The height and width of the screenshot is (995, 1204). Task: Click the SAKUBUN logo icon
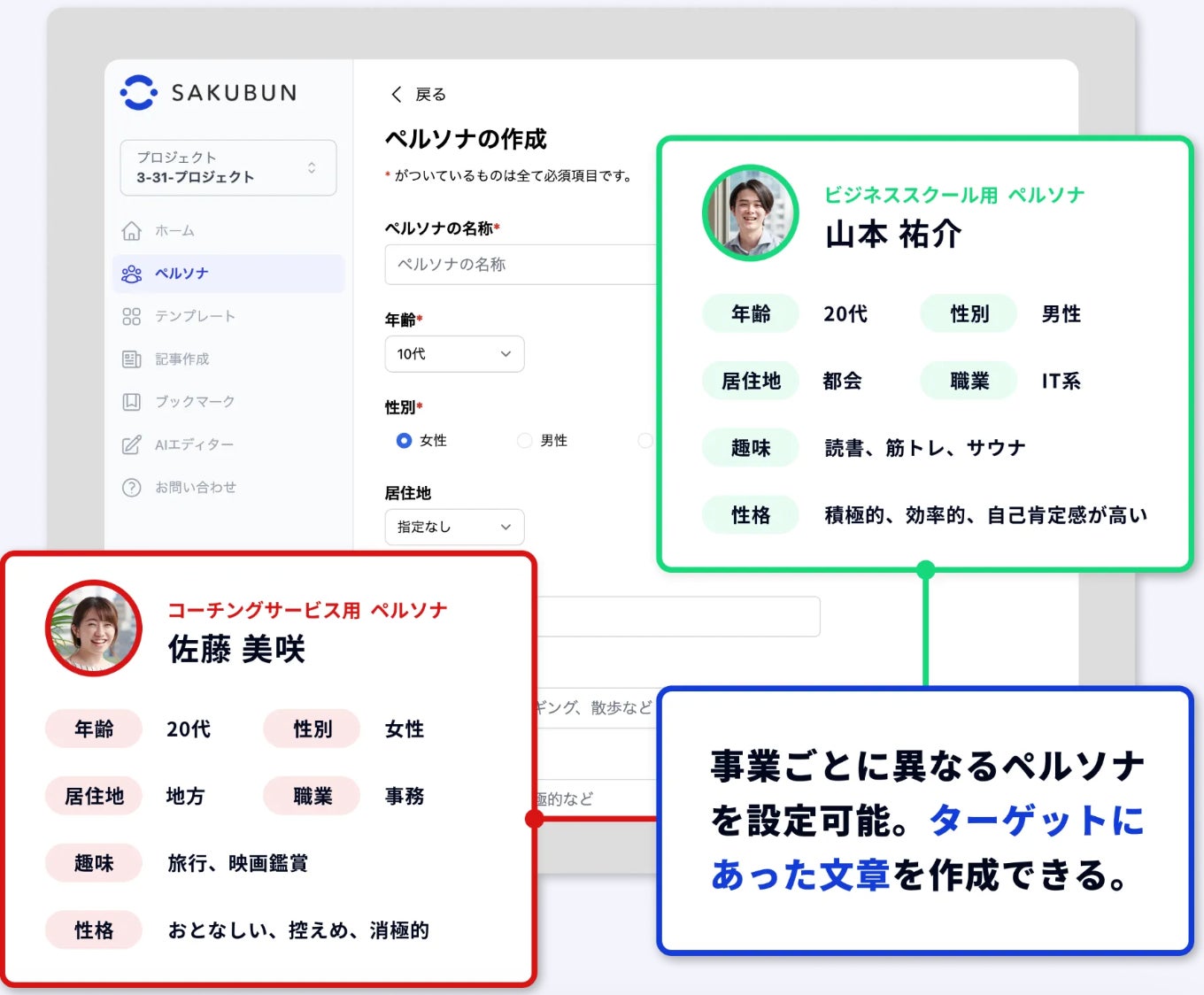tap(139, 92)
